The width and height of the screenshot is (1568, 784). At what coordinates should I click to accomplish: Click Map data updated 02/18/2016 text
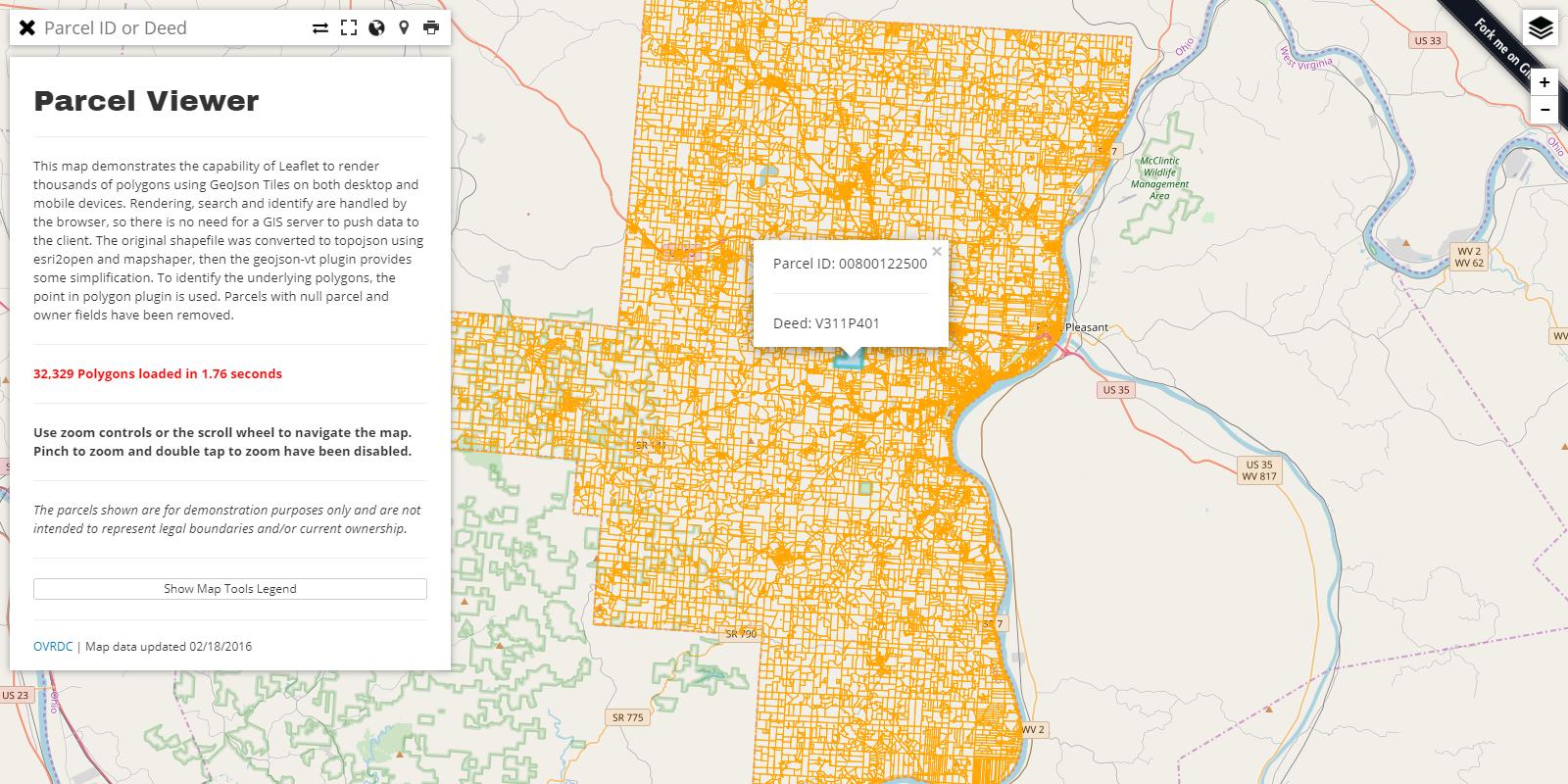(x=169, y=647)
